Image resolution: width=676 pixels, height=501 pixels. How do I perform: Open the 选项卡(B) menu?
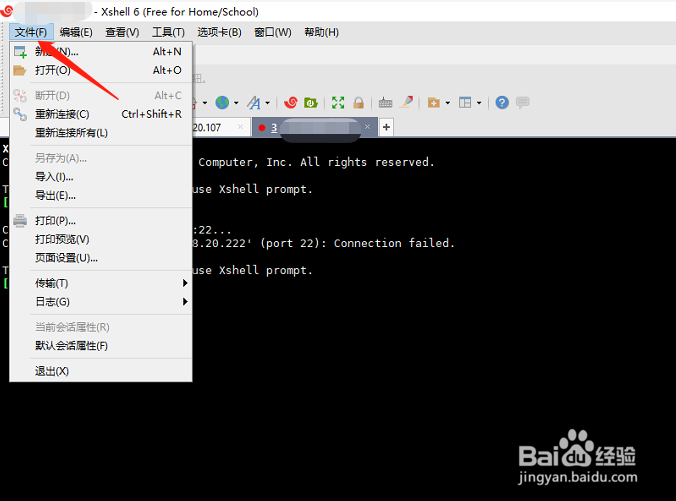219,32
